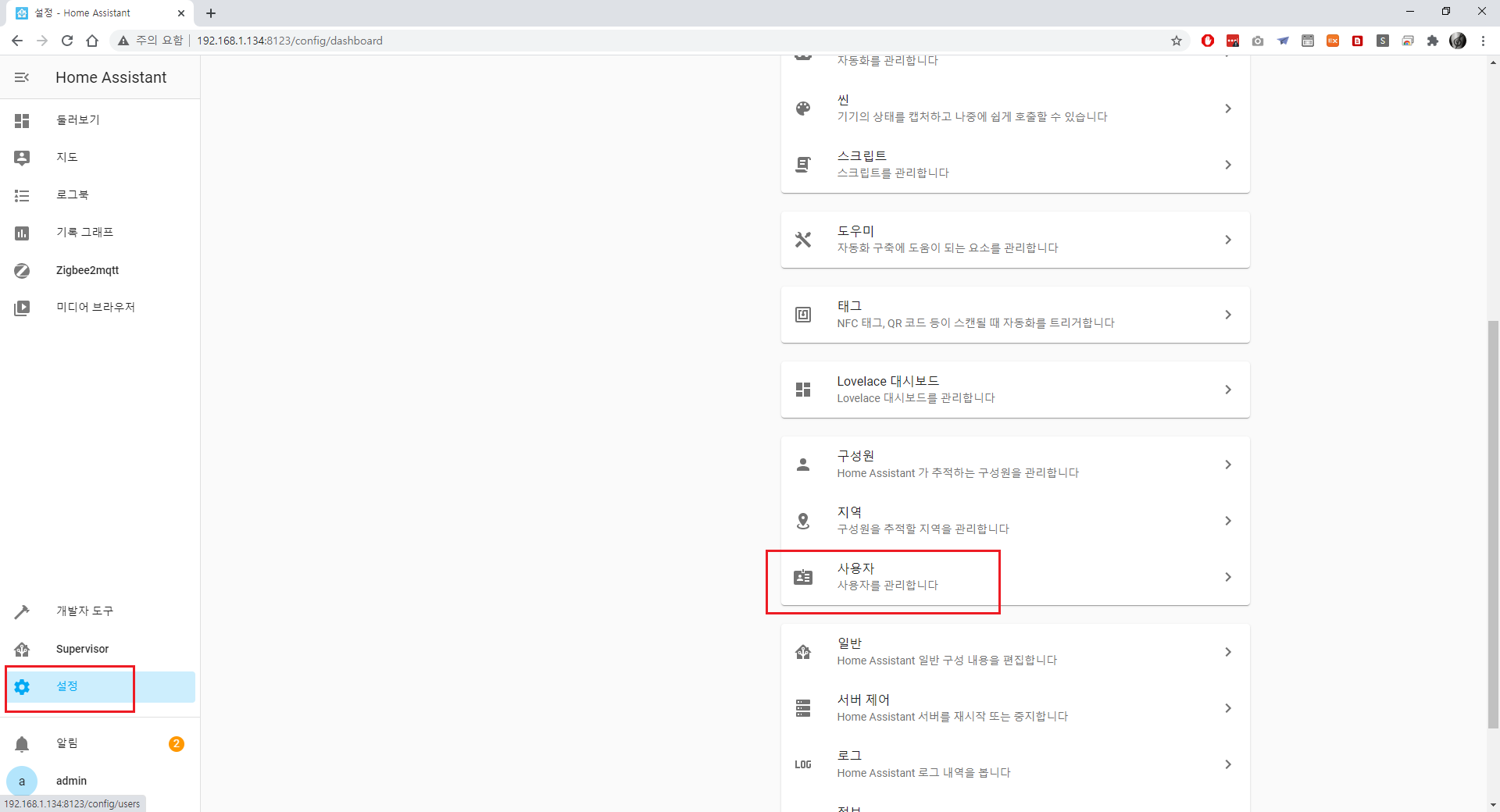Open the 지도 map icon in the sidebar

(22, 158)
